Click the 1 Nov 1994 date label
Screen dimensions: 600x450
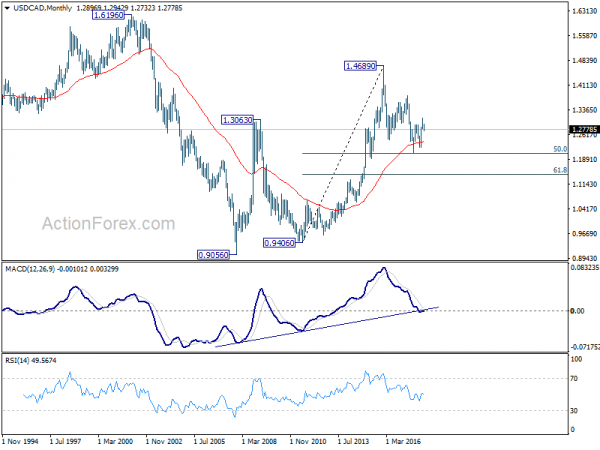pos(20,442)
